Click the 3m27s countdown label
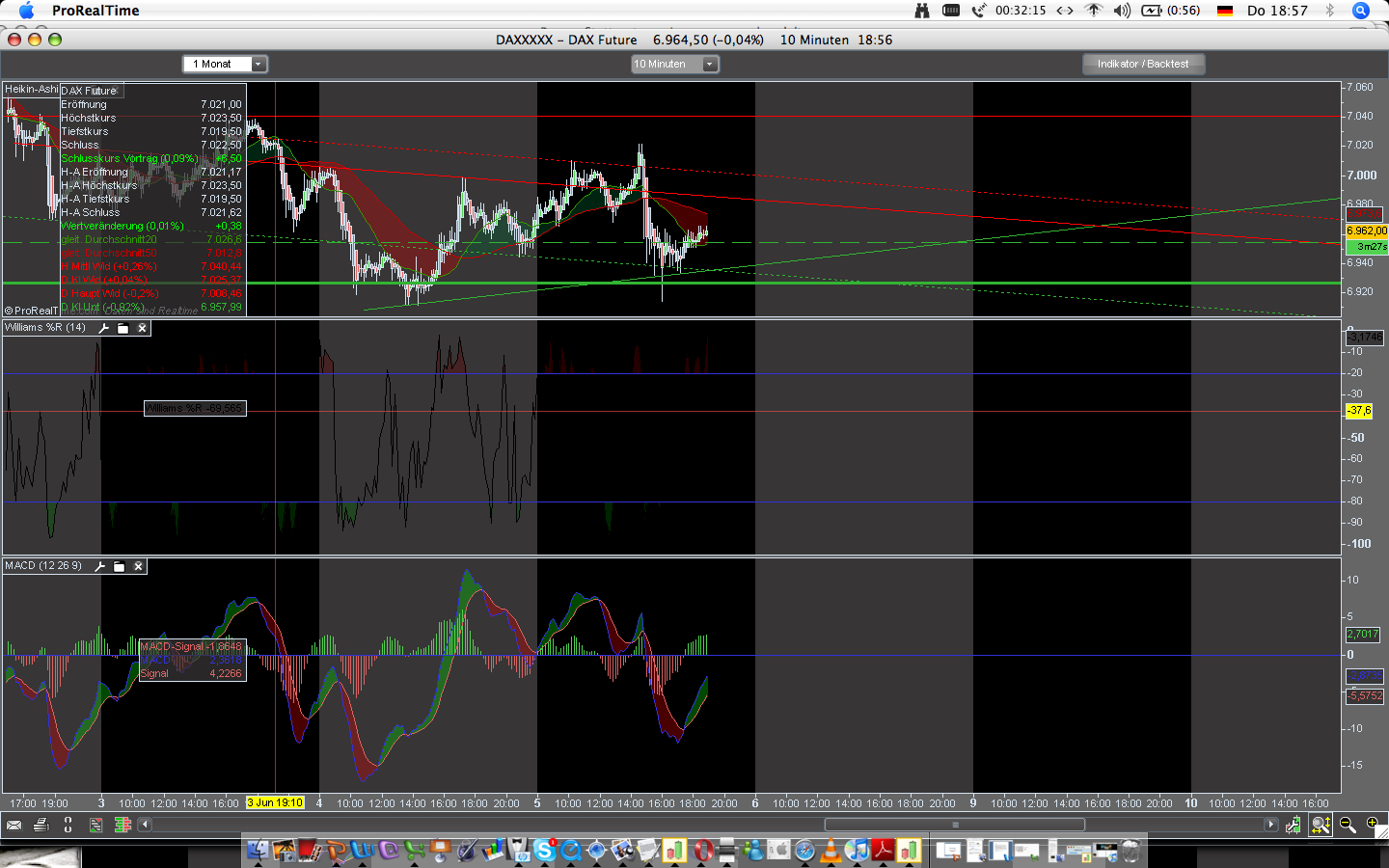 [x=1367, y=247]
